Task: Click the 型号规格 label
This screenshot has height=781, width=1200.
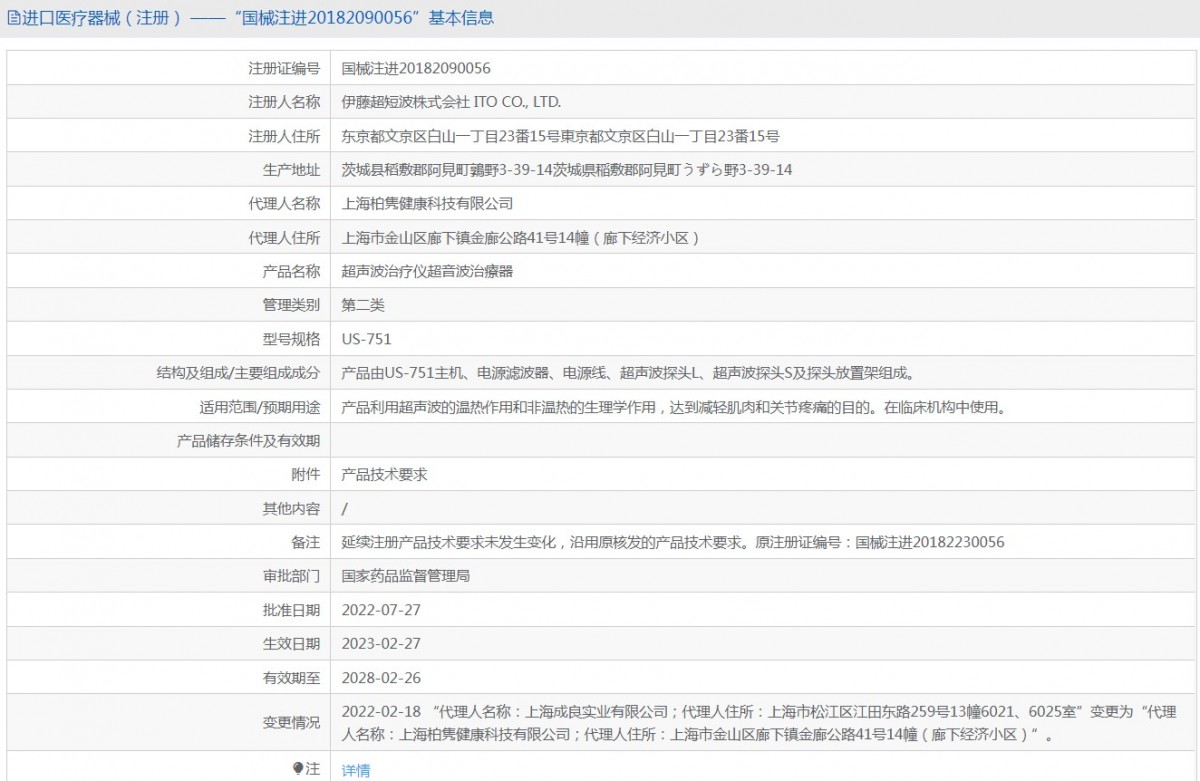Action: pos(291,339)
